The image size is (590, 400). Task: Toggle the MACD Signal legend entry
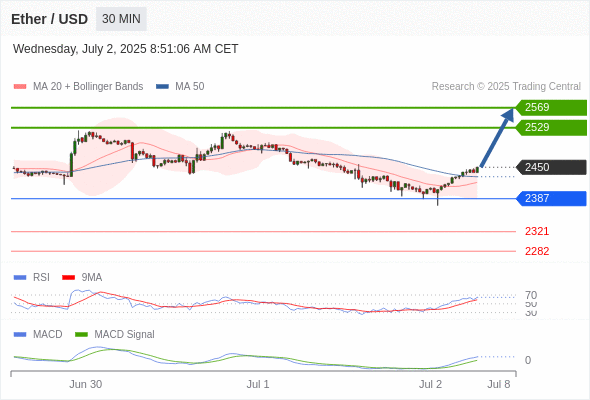[x=115, y=334]
